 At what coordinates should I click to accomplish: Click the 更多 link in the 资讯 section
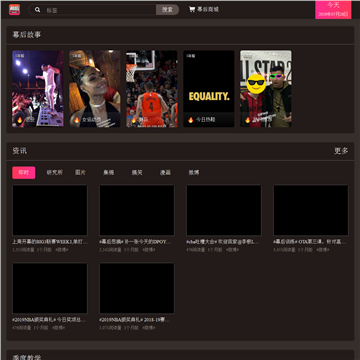[341, 151]
